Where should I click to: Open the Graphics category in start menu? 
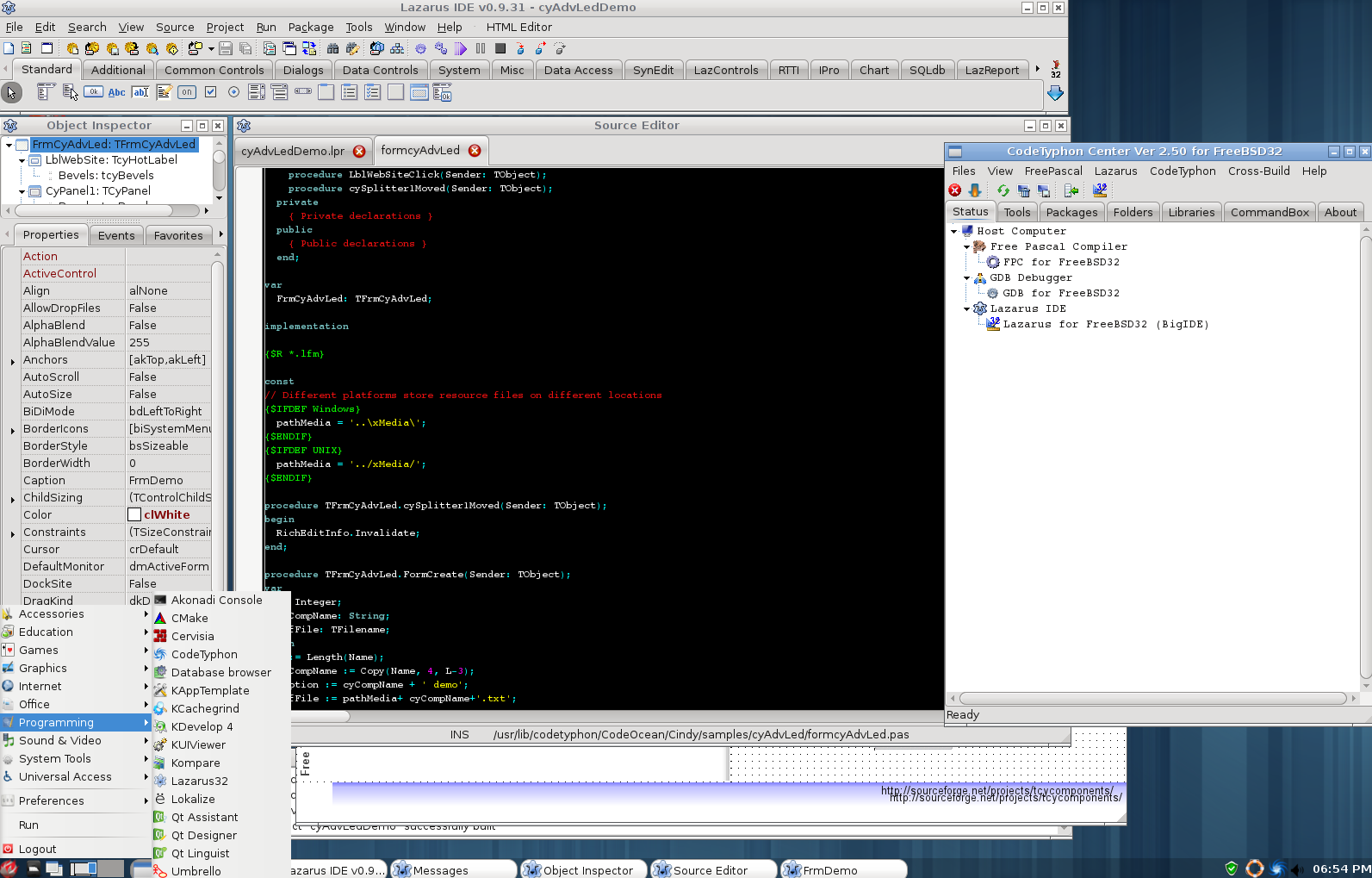click(x=75, y=668)
